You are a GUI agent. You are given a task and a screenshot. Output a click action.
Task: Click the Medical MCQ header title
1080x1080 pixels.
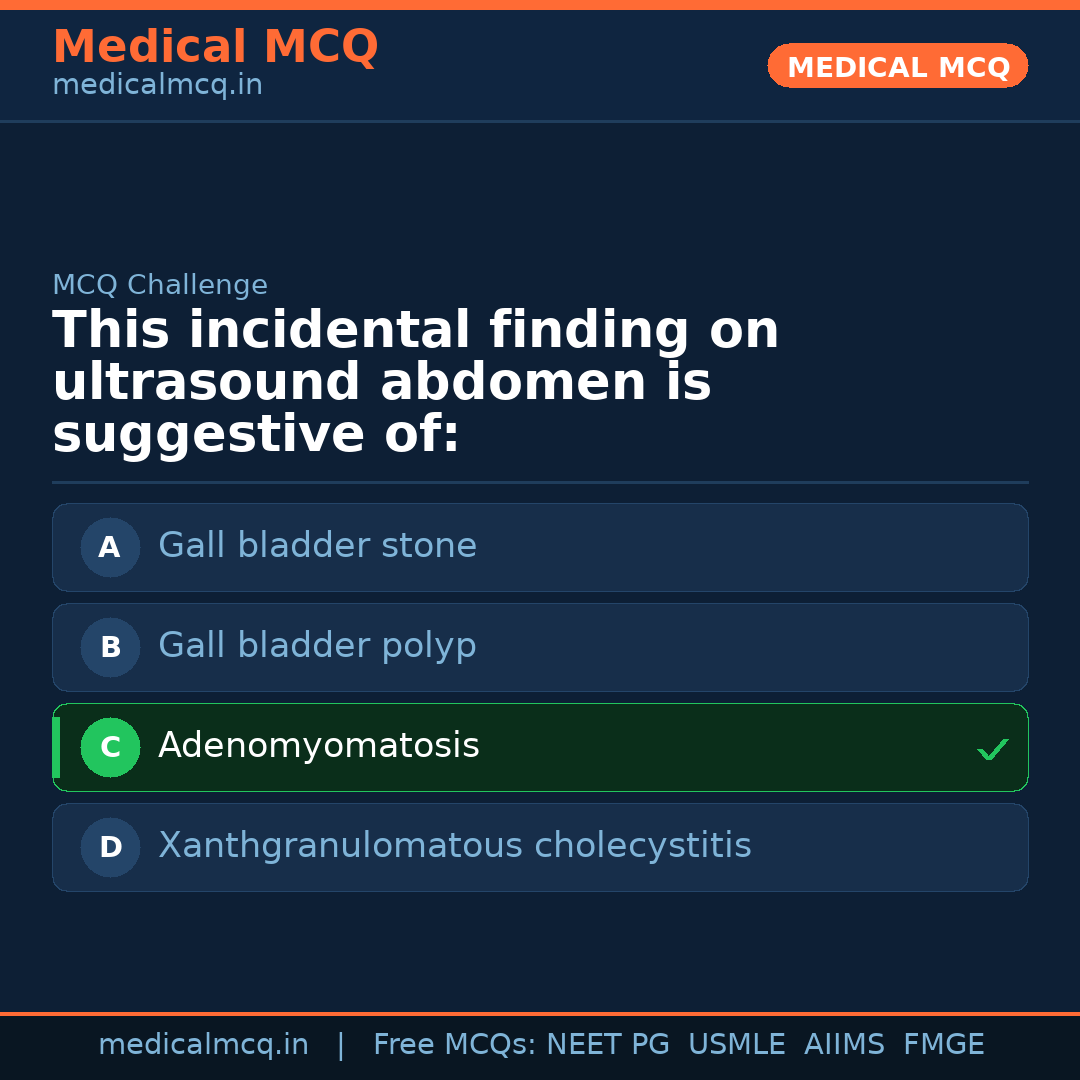215,47
